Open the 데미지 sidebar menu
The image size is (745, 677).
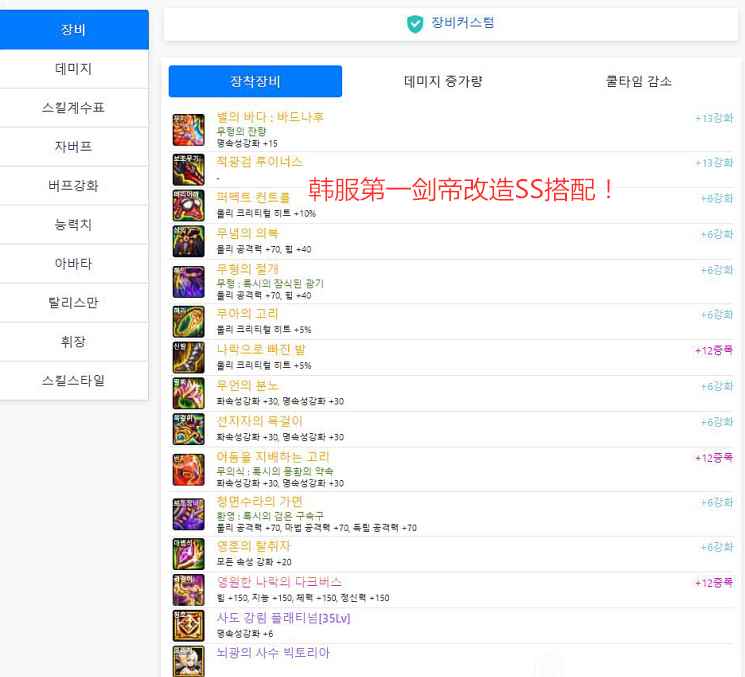74,68
